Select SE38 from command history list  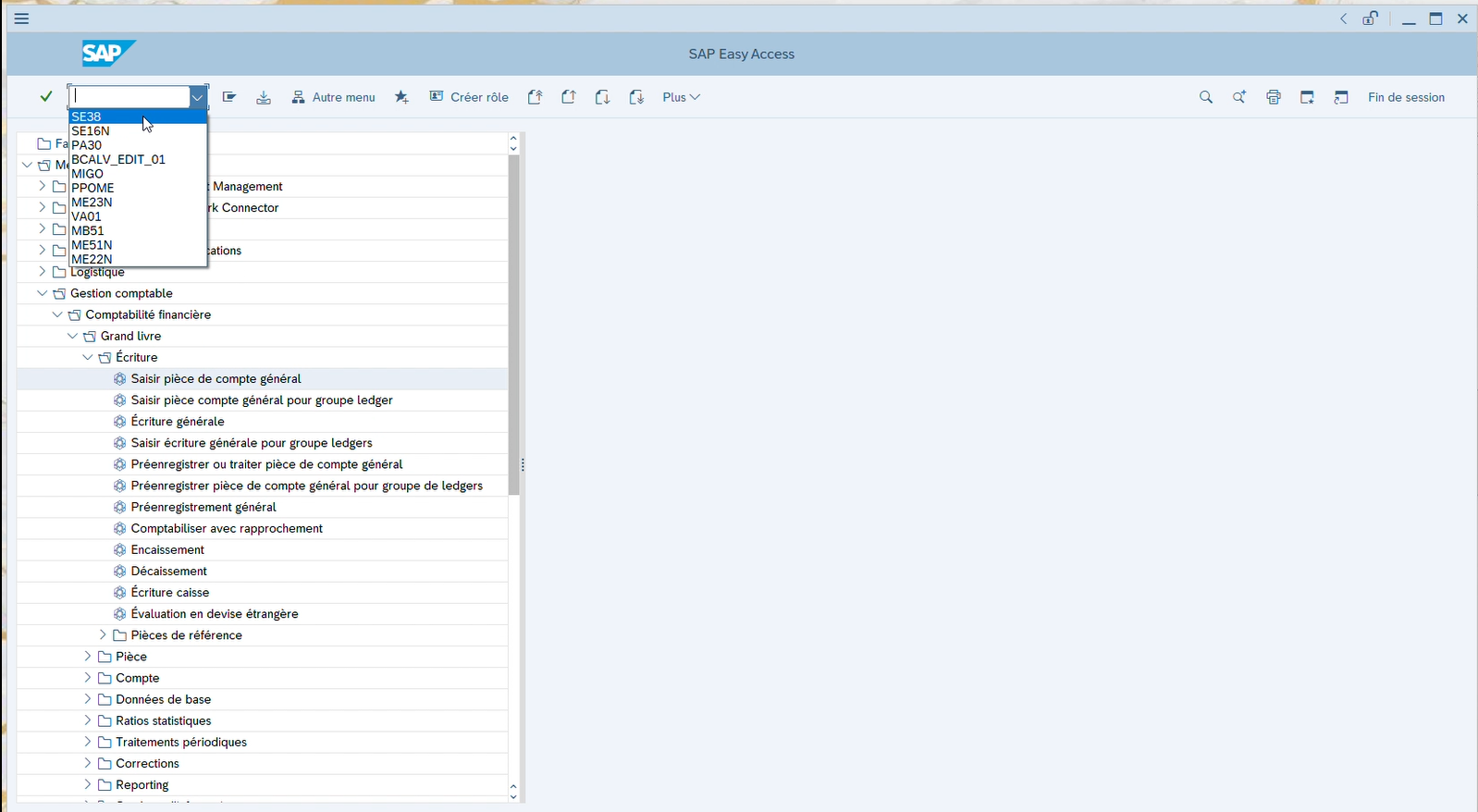coord(138,117)
